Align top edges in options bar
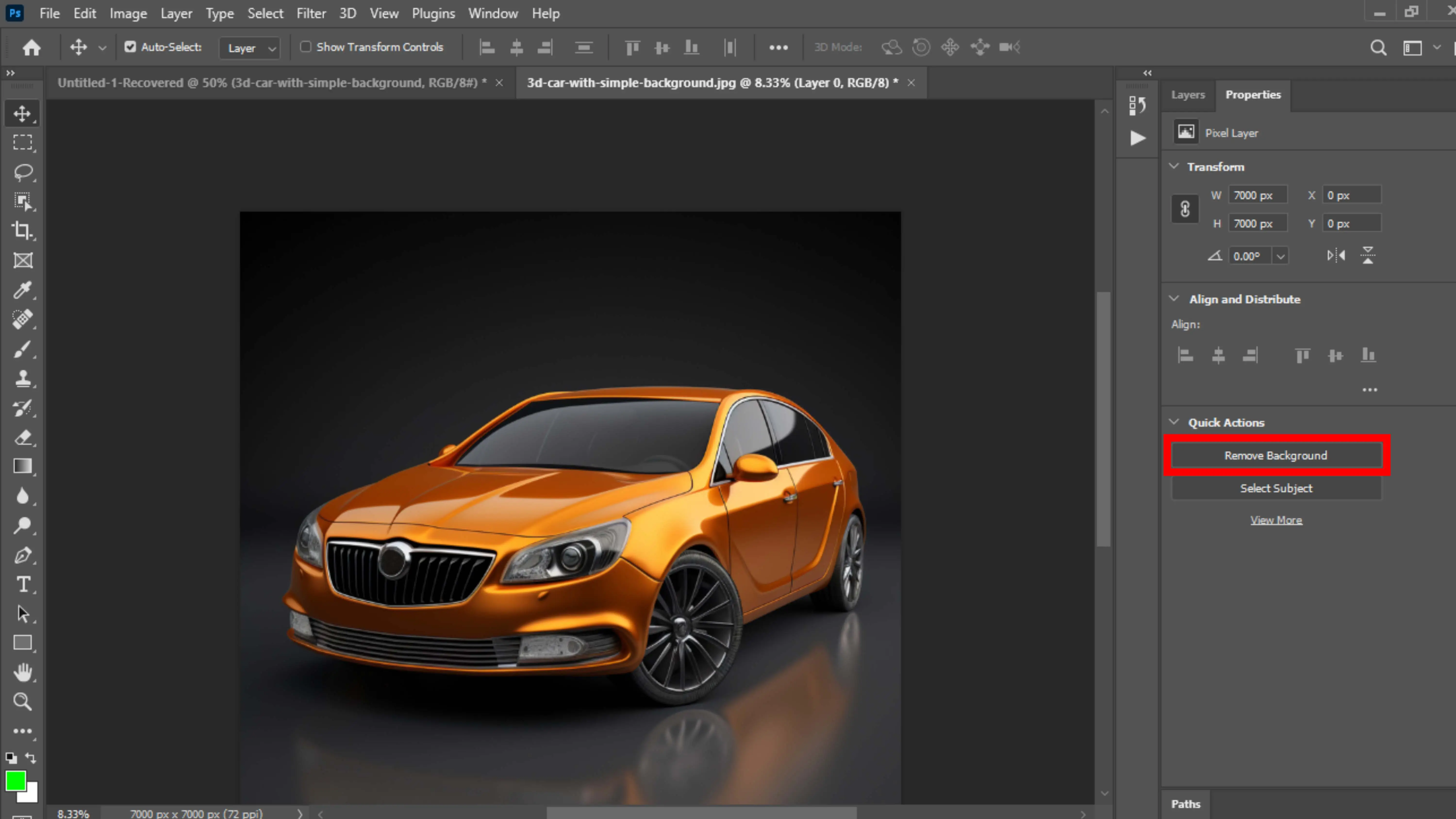 point(632,48)
